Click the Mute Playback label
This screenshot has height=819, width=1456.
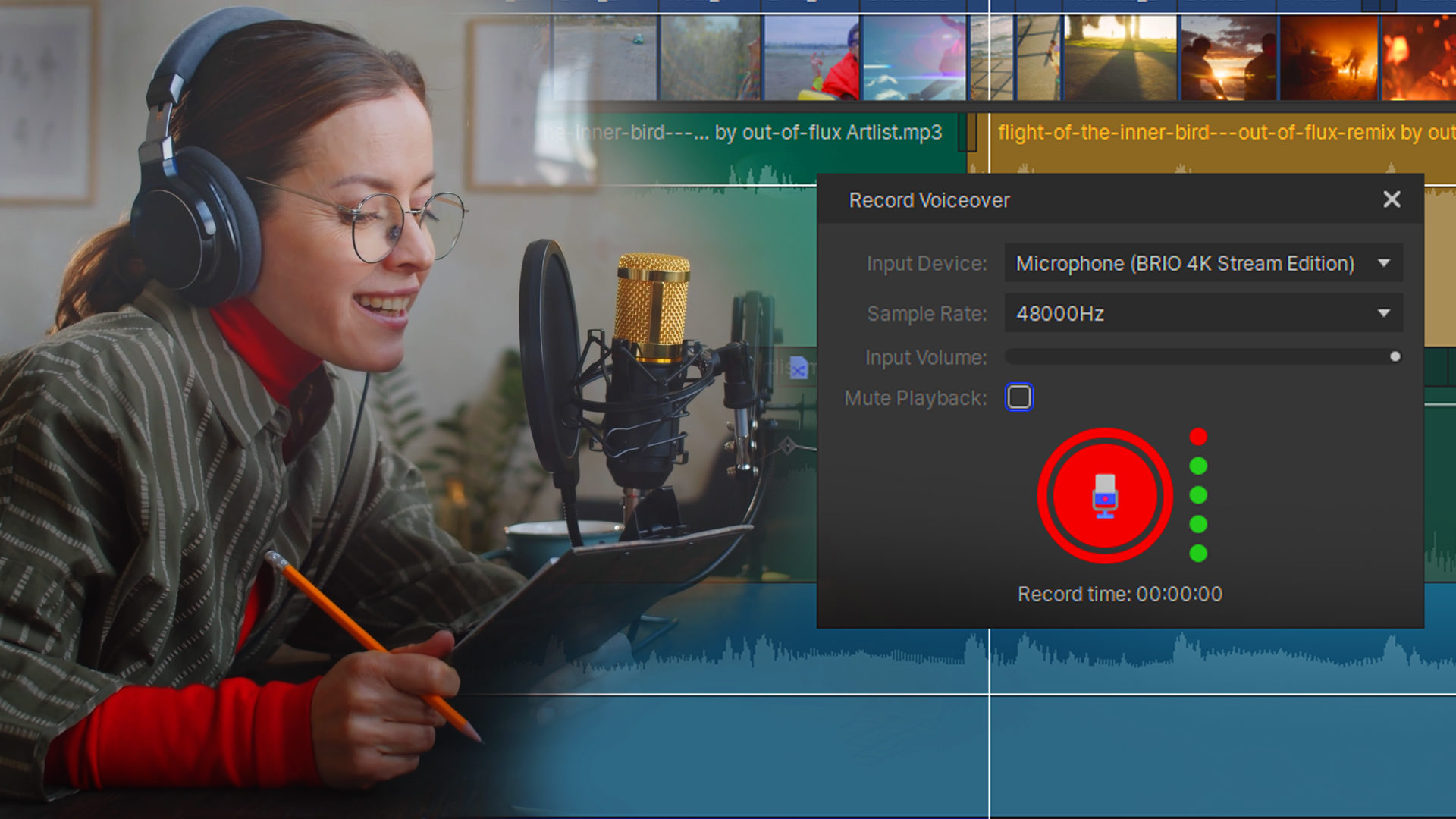click(915, 398)
